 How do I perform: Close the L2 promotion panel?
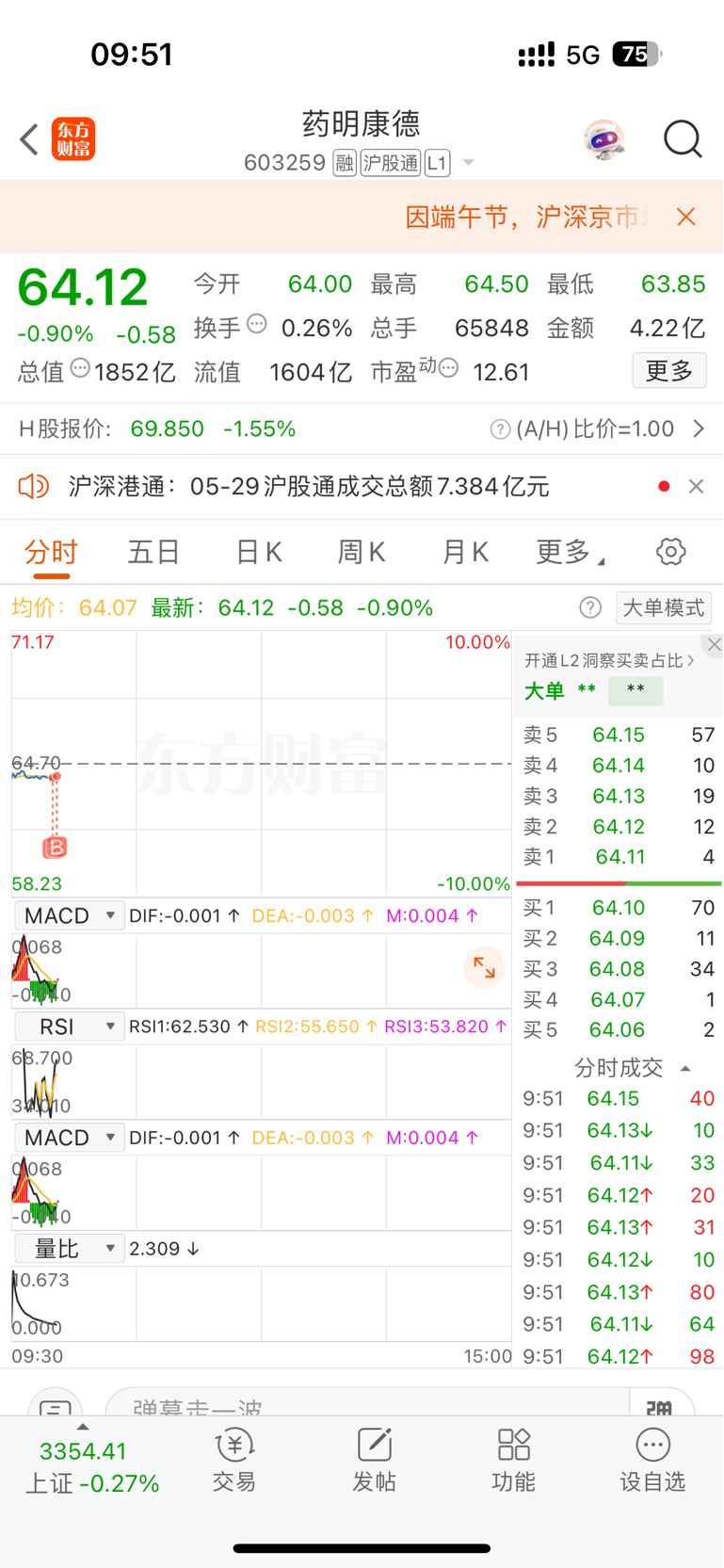pos(714,644)
